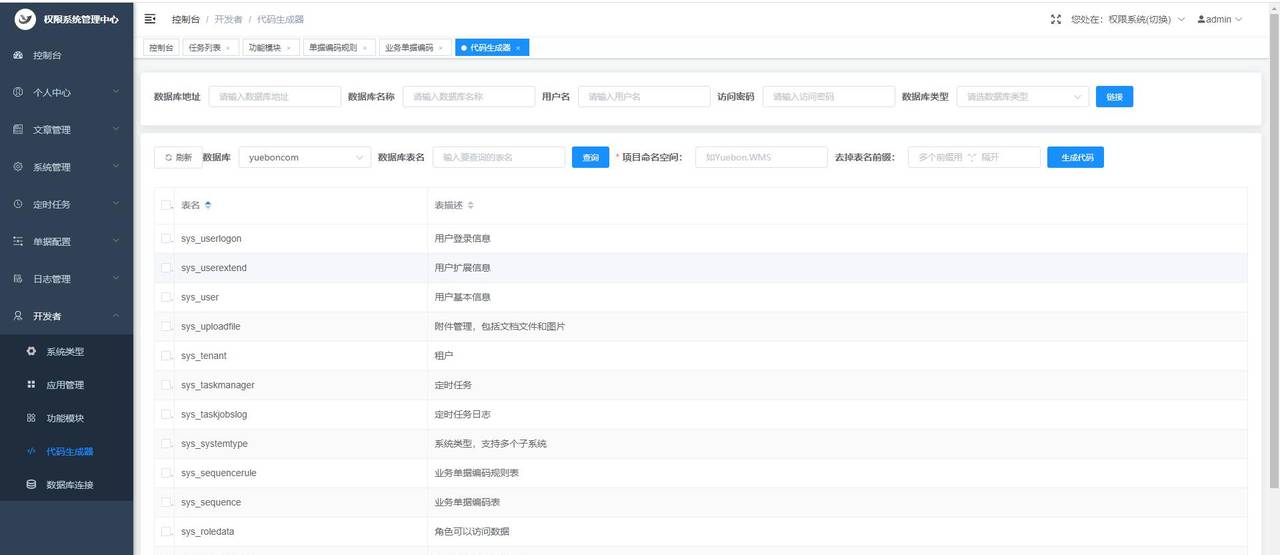The width and height of the screenshot is (1280, 555).
Task: Click the blue 查询 search button
Action: [590, 157]
